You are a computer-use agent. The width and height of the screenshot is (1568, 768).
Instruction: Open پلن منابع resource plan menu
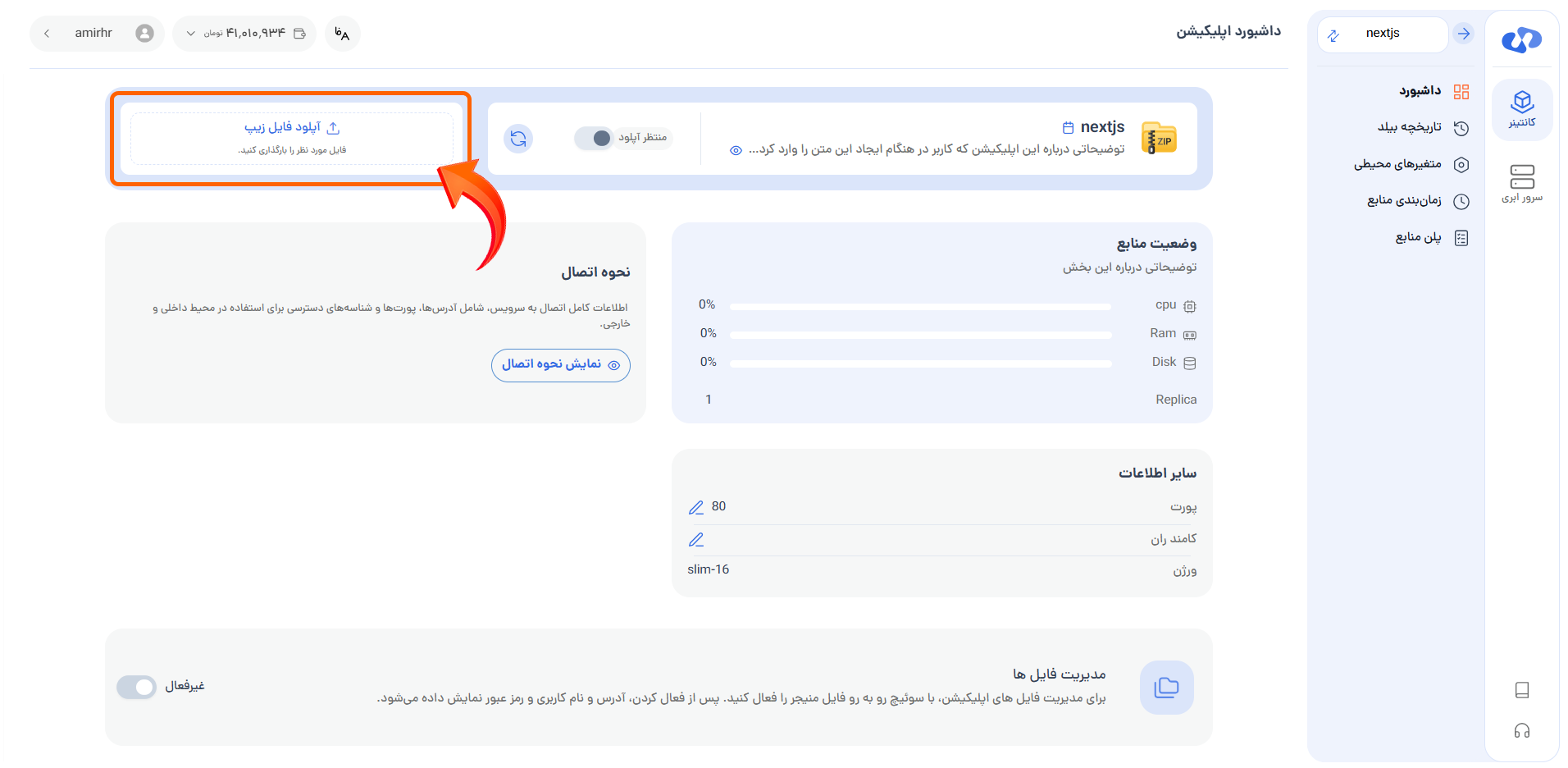pos(1431,238)
